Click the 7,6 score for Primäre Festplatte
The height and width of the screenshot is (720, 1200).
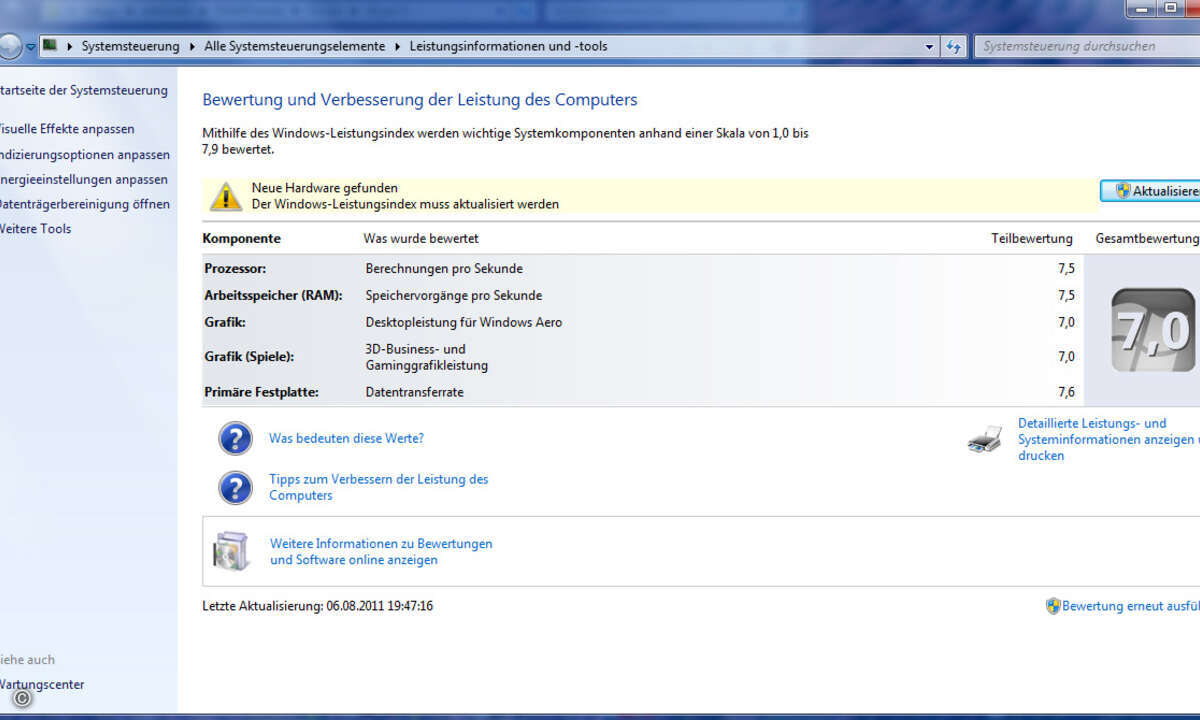point(1066,393)
